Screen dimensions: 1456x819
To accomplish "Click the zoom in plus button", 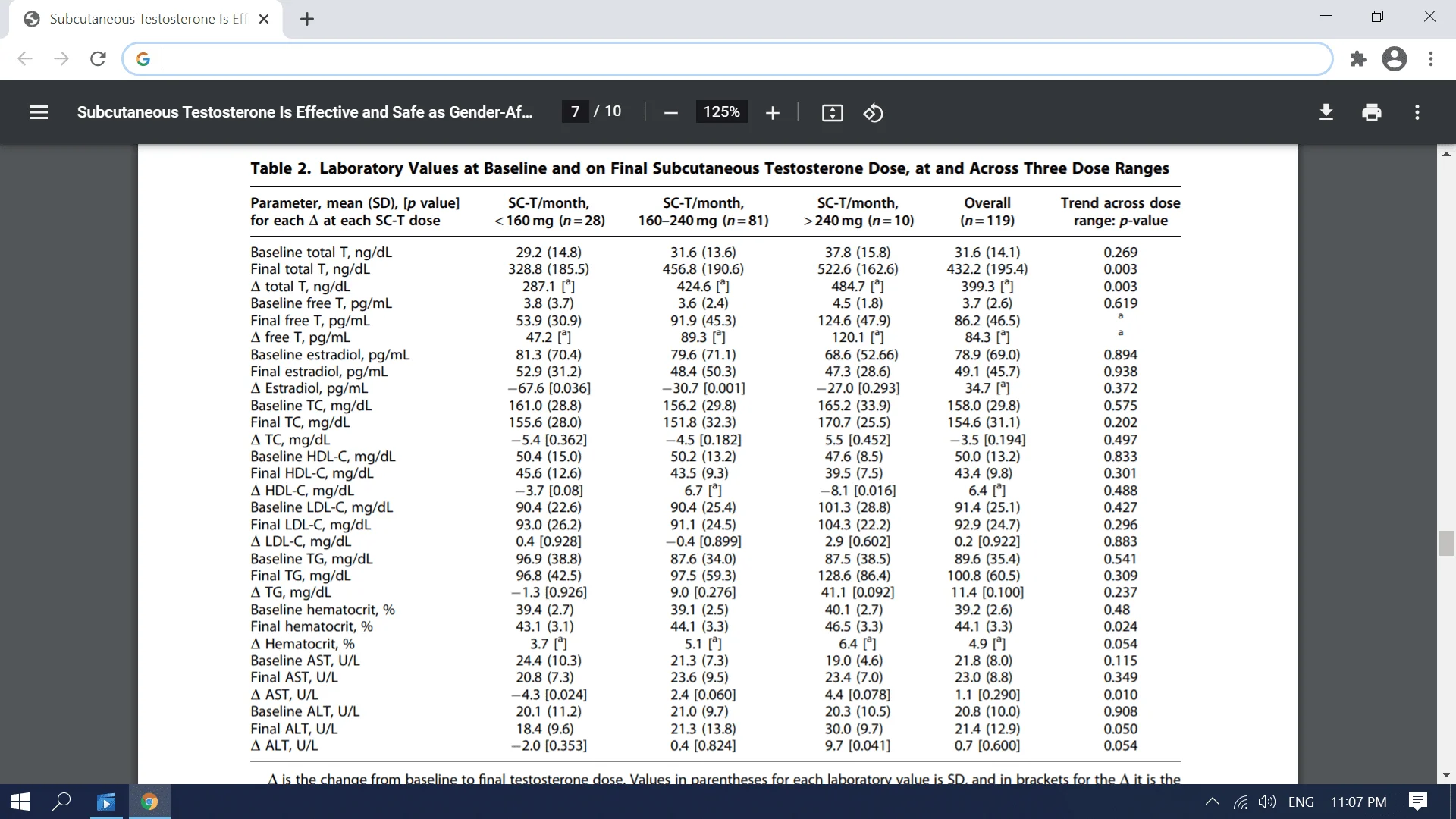I will coord(772,113).
